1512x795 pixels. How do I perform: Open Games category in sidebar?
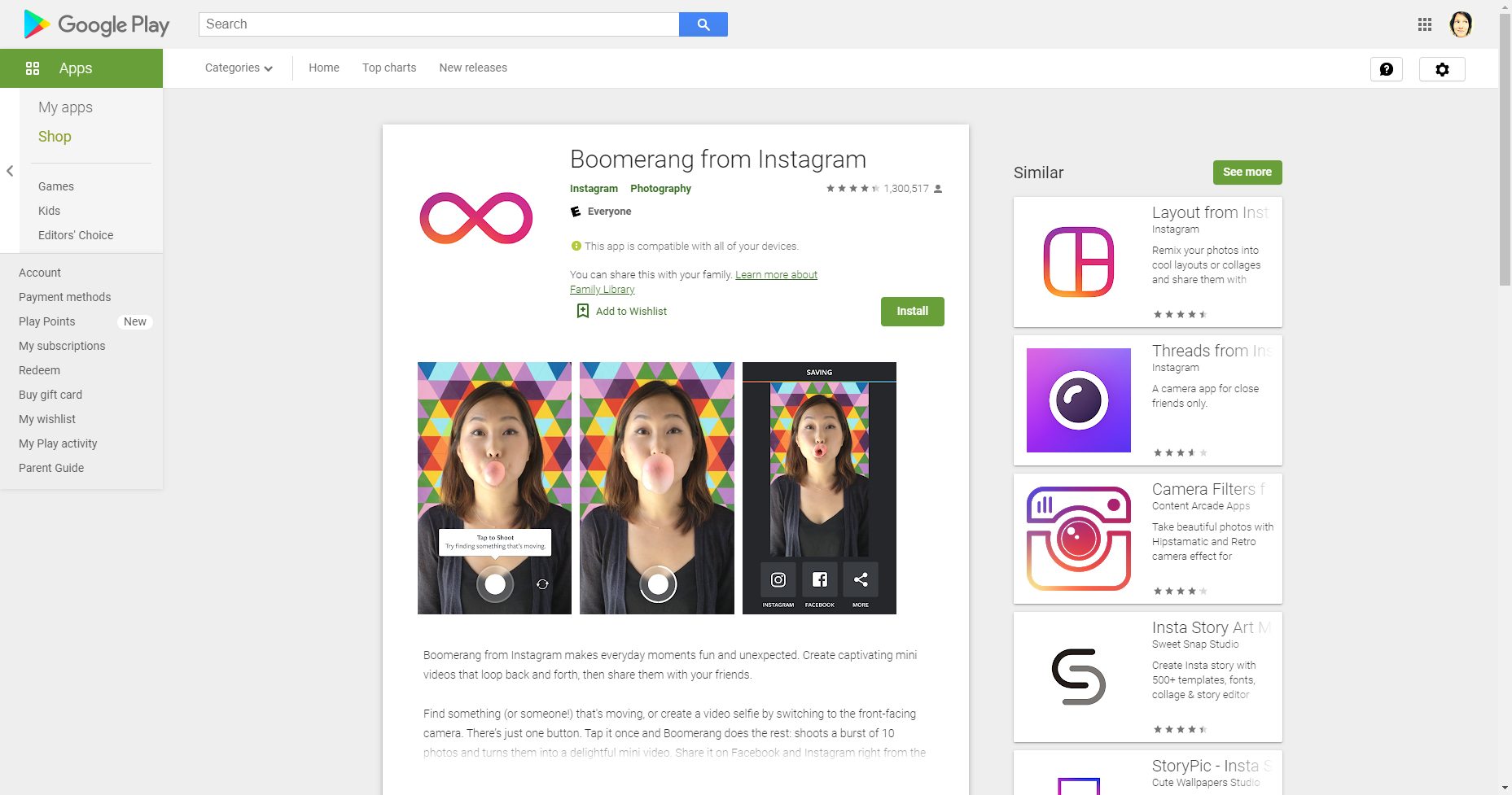[56, 186]
